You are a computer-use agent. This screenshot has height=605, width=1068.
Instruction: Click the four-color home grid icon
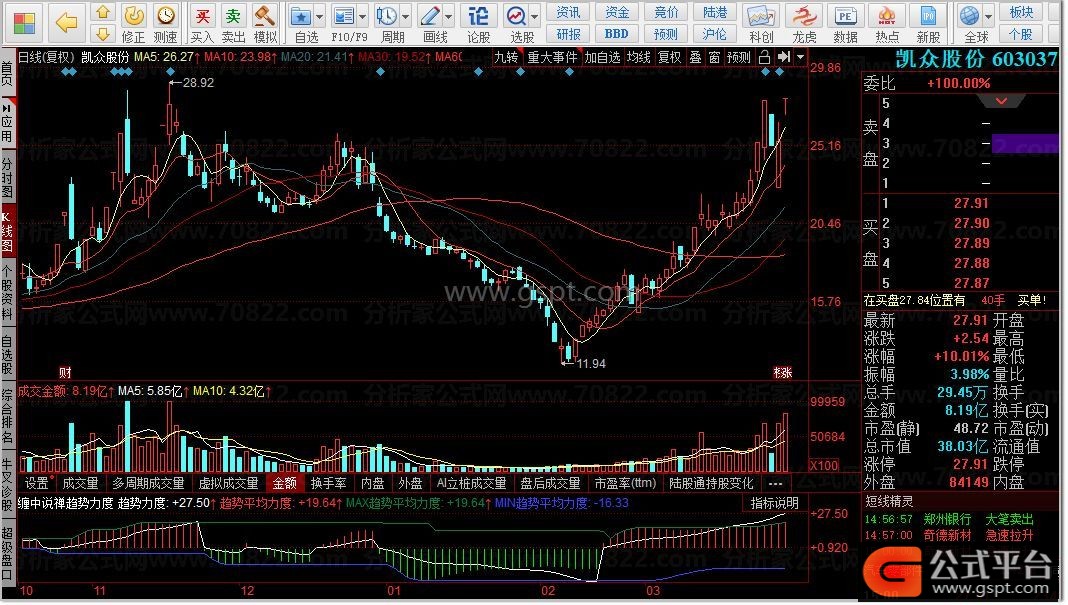(23, 22)
